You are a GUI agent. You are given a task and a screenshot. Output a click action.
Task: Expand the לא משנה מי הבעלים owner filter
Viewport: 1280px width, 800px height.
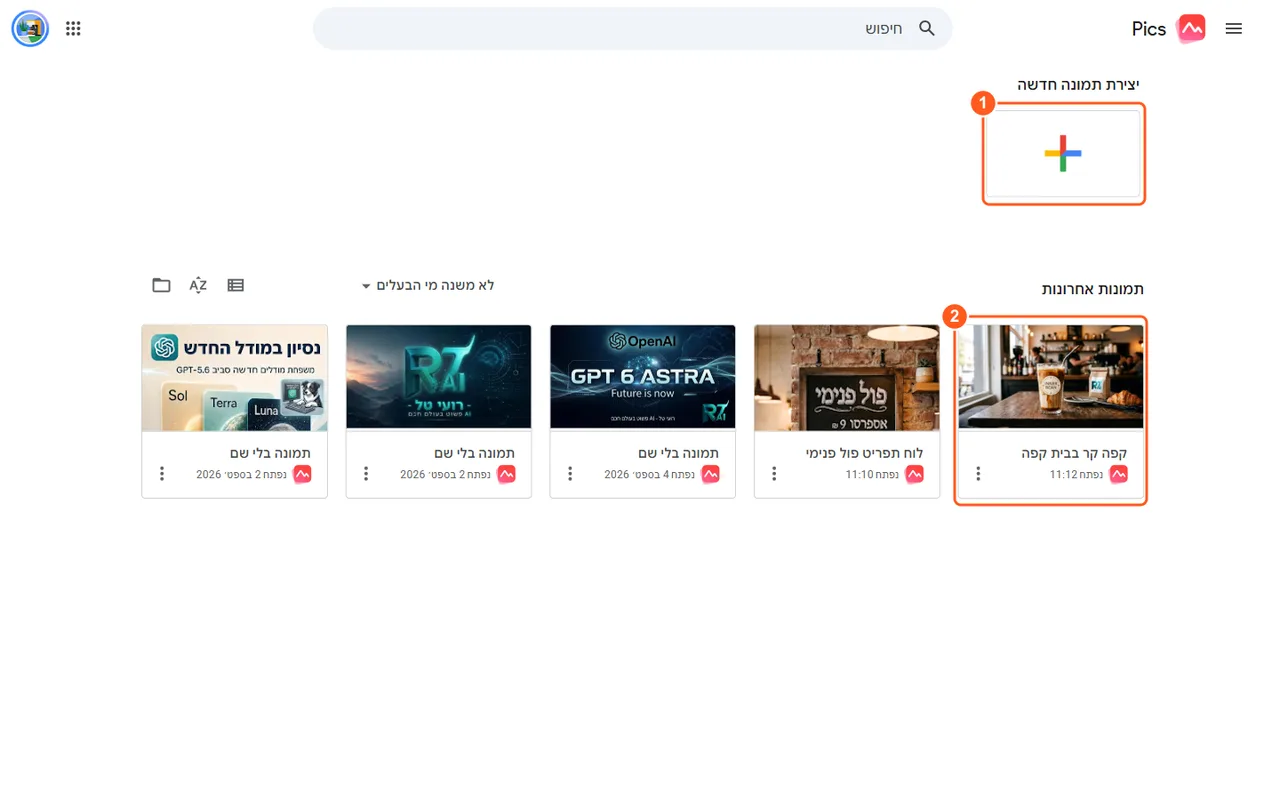(428, 286)
